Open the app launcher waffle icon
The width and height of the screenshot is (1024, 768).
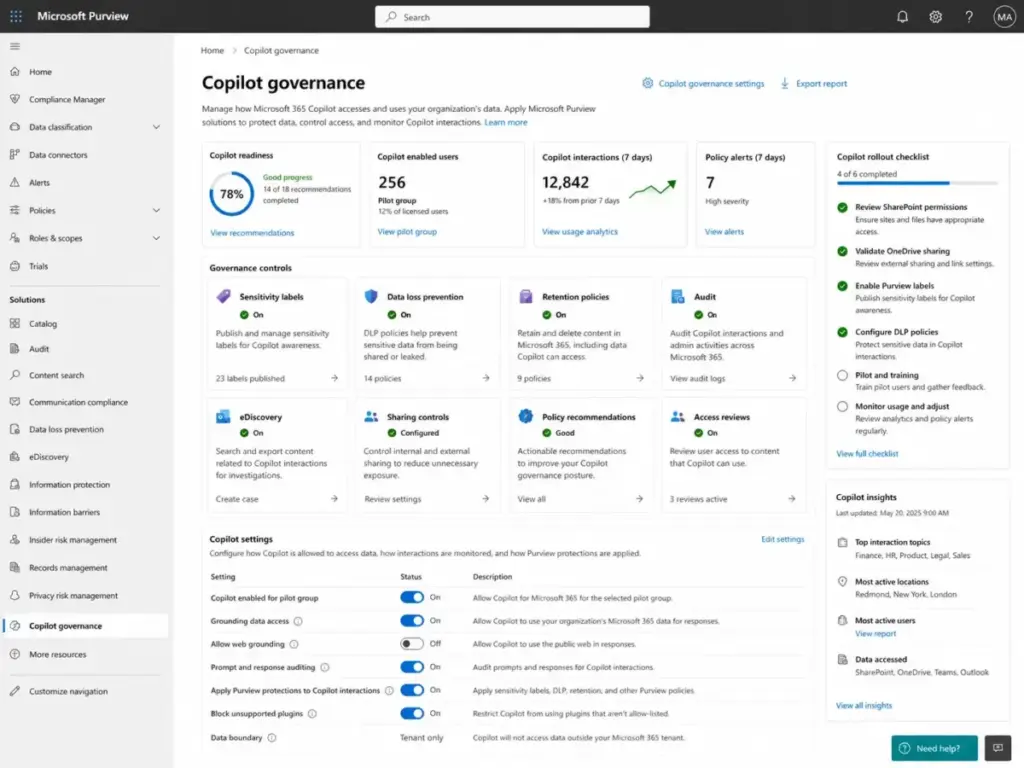point(16,16)
